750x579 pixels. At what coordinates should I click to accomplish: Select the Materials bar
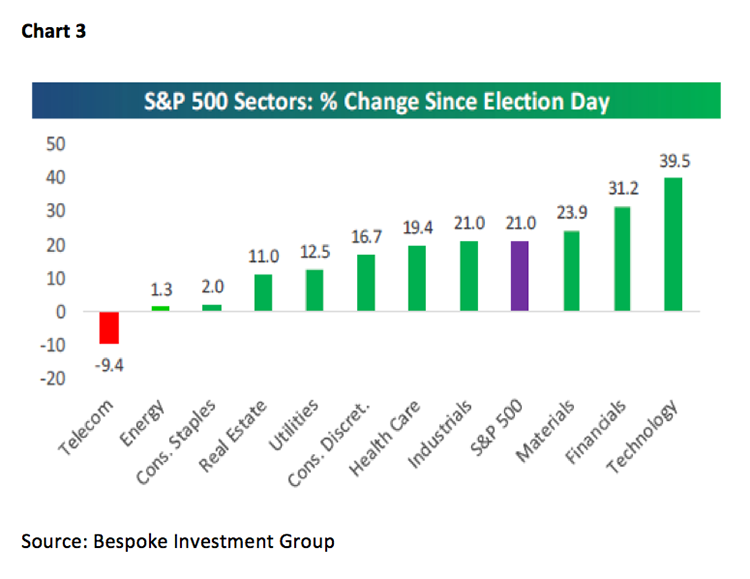click(572, 271)
